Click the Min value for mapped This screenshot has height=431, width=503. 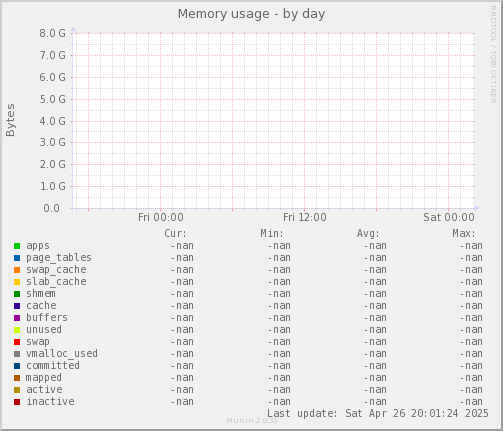point(279,378)
